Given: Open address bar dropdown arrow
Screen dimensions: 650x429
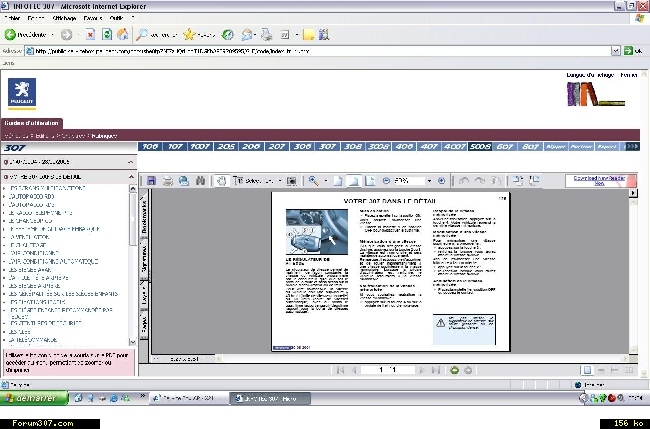Looking at the screenshot, I should [616, 51].
